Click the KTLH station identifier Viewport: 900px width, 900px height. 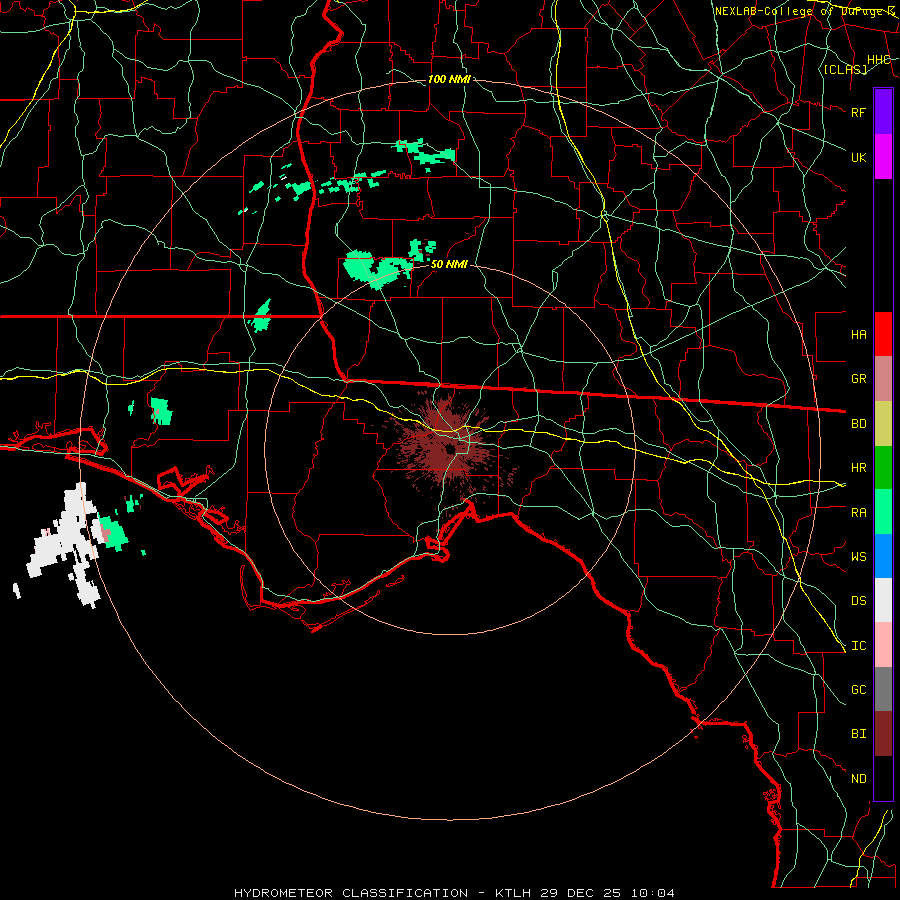pyautogui.click(x=514, y=893)
